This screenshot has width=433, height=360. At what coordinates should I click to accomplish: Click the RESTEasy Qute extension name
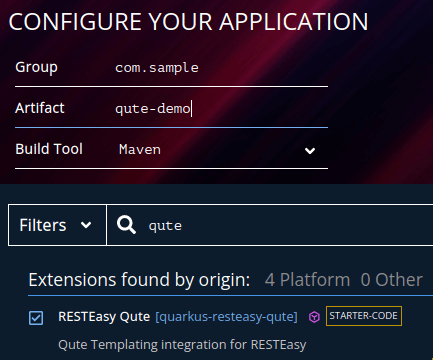[x=104, y=316]
